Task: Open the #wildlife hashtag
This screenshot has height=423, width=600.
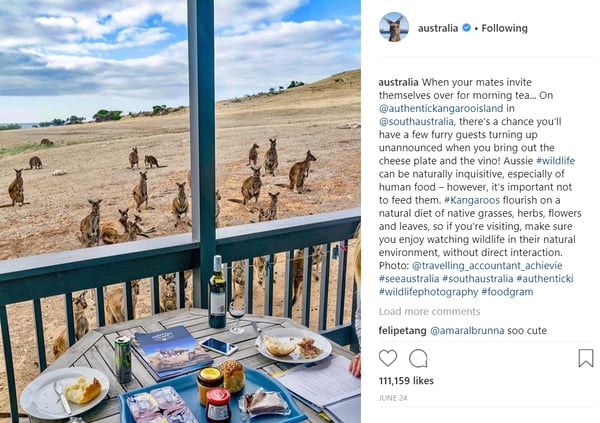Action: [x=555, y=161]
